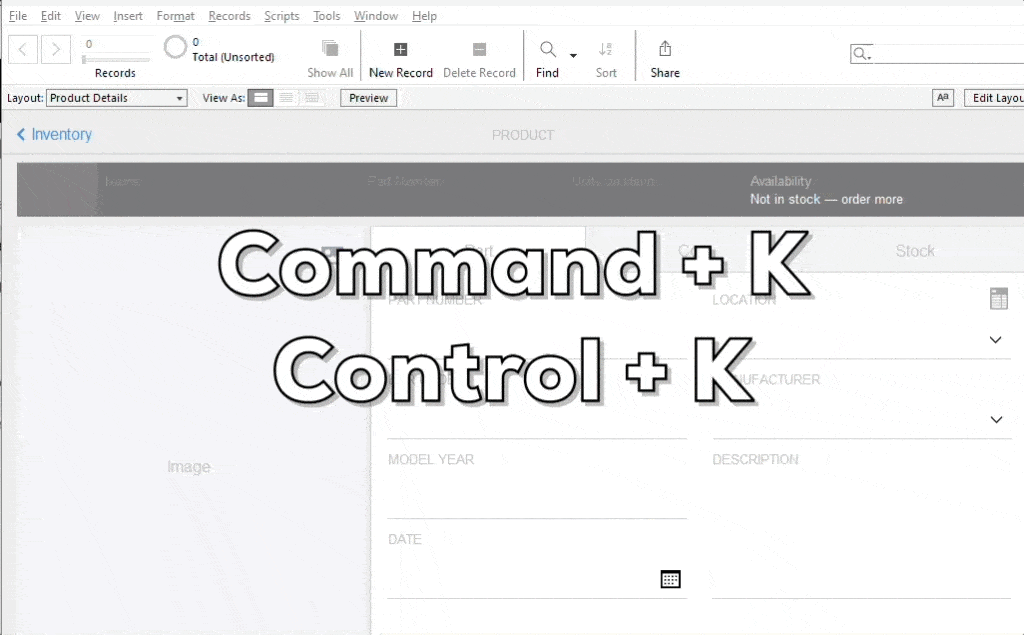Viewport: 1024px width, 635px height.
Task: Open the Tools menu
Action: point(327,16)
